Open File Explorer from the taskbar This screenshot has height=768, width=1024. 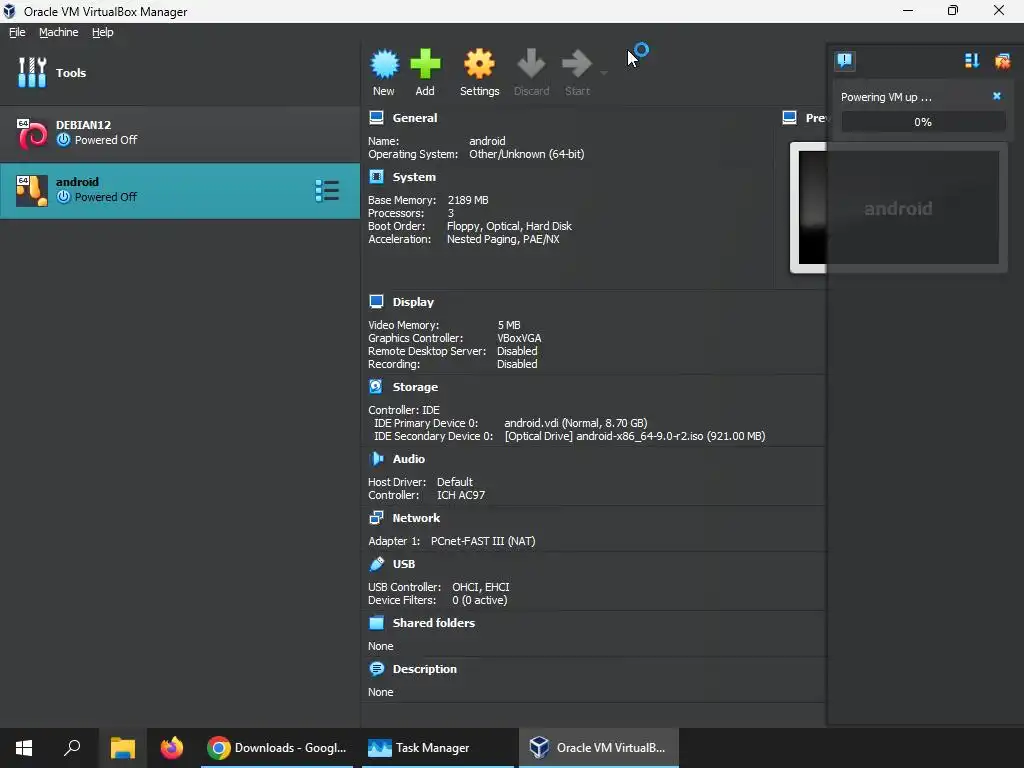pyautogui.click(x=123, y=748)
